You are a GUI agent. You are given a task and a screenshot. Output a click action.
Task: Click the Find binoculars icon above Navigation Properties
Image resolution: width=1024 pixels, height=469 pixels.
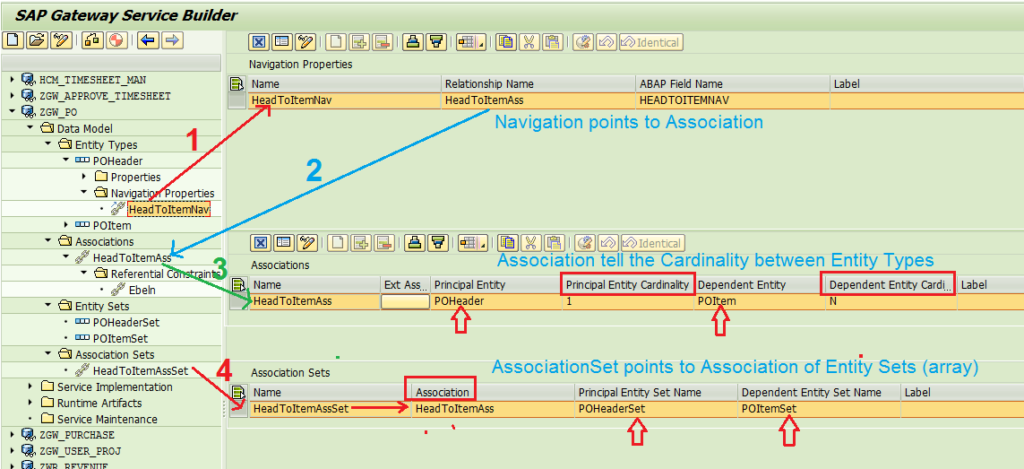412,42
